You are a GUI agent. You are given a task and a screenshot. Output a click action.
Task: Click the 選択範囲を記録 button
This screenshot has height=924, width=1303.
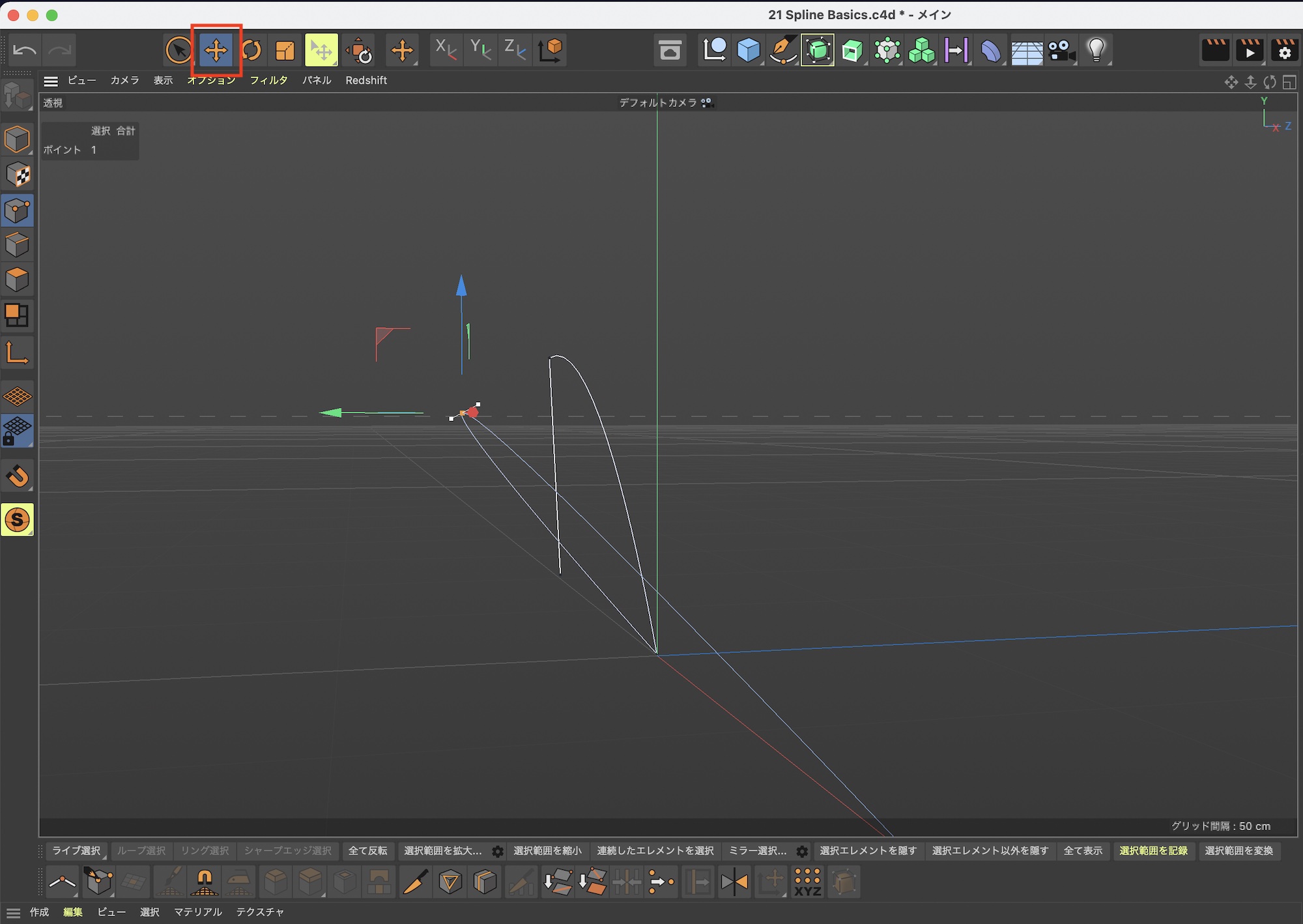coord(1153,851)
